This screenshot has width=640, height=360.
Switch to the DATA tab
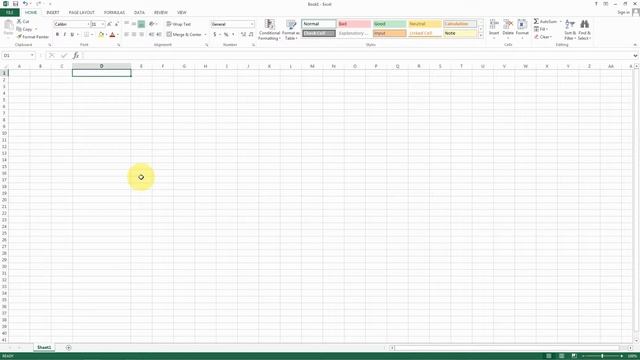coord(139,13)
